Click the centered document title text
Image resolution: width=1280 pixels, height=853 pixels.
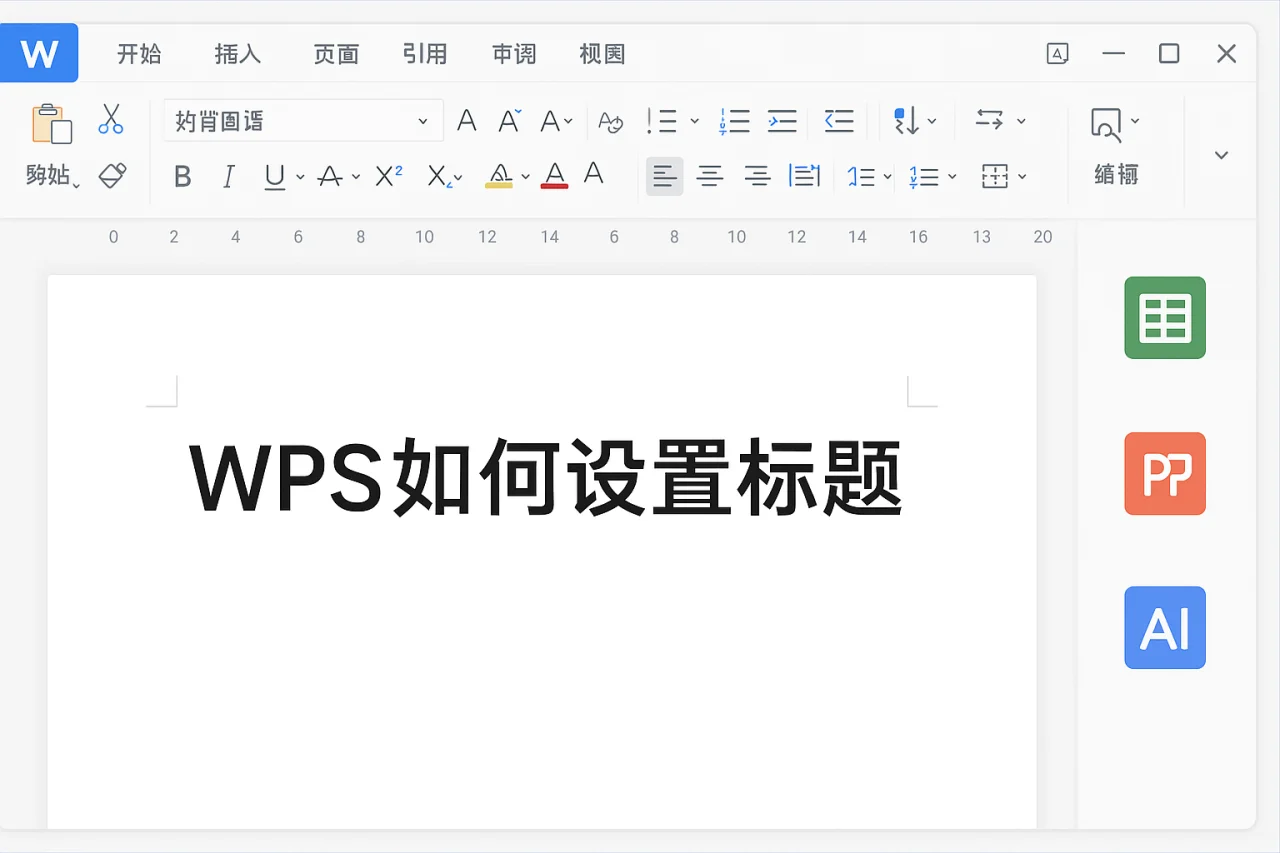[545, 477]
